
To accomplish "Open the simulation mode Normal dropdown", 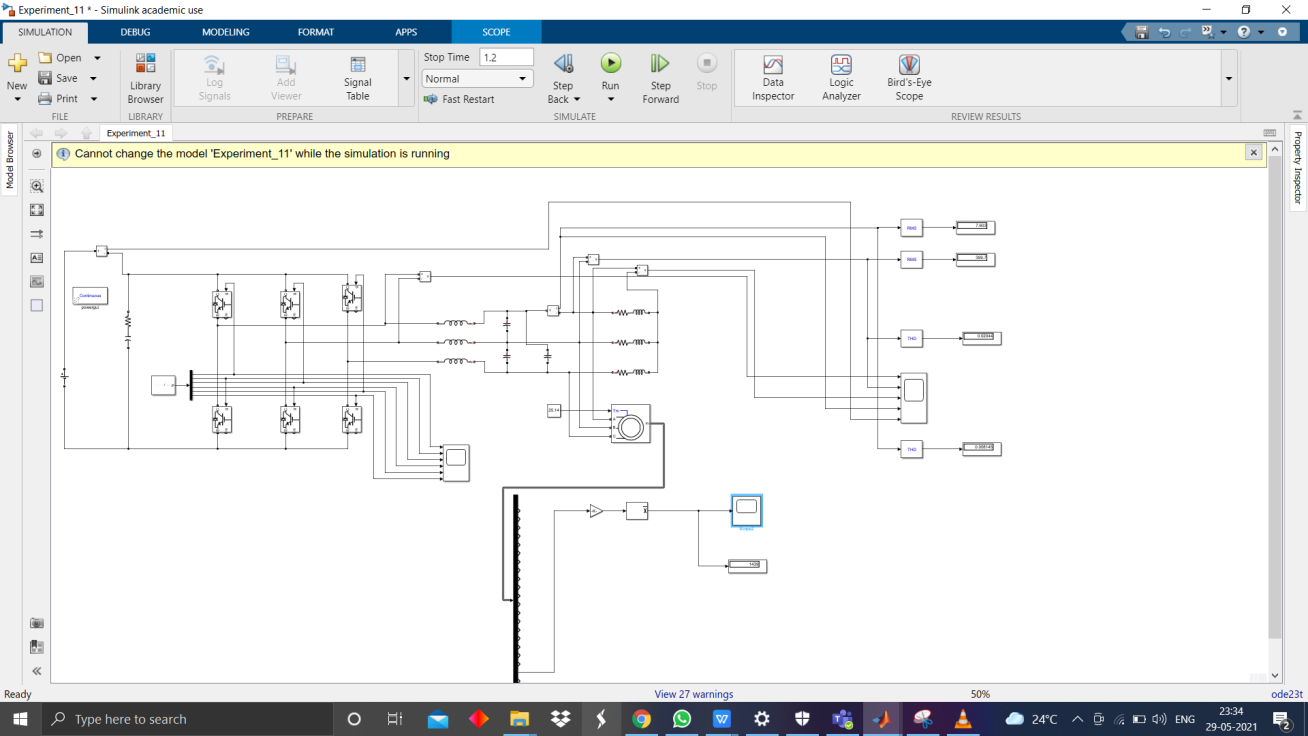I will [477, 78].
